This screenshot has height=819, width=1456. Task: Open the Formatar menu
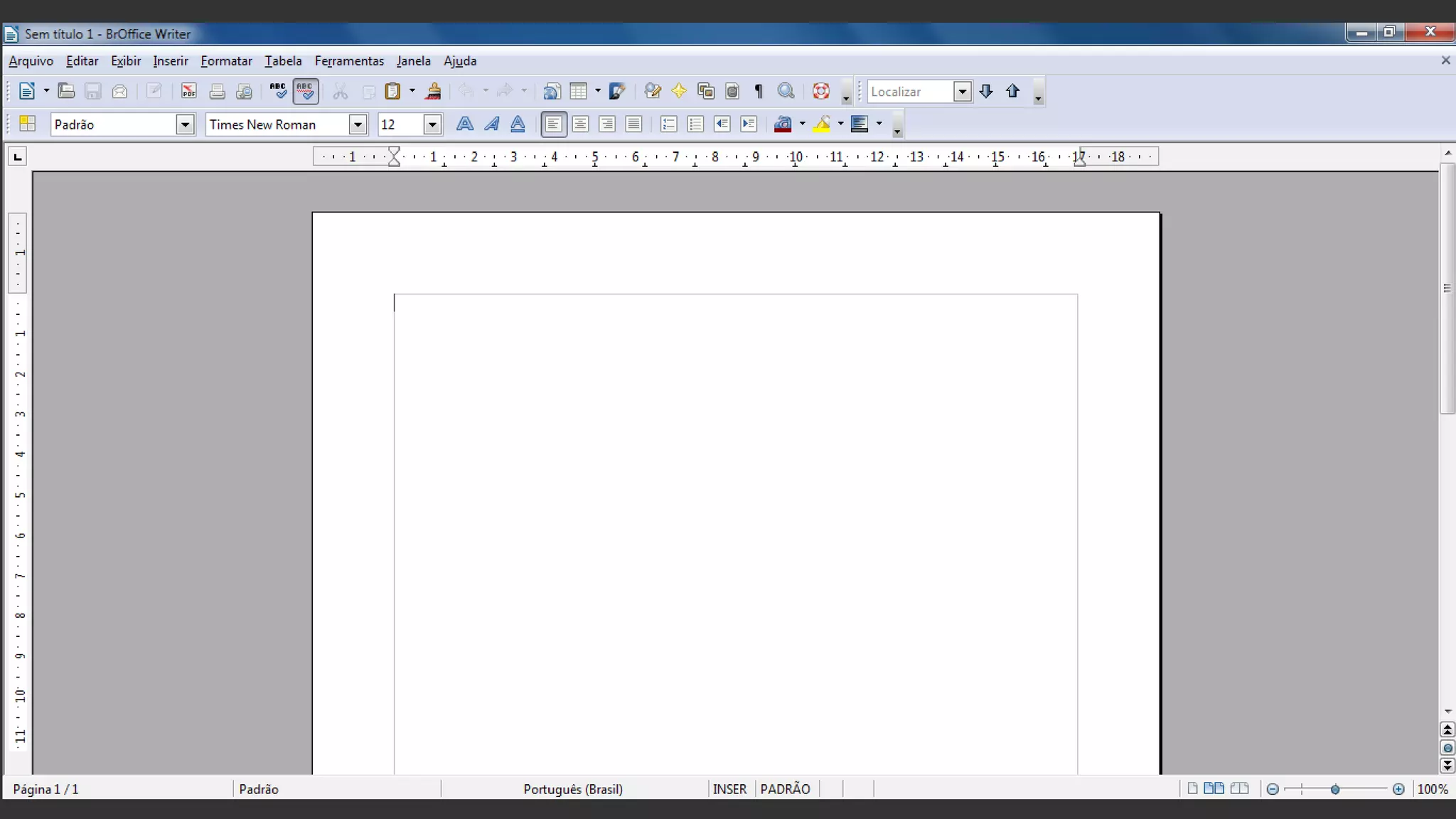pyautogui.click(x=226, y=61)
